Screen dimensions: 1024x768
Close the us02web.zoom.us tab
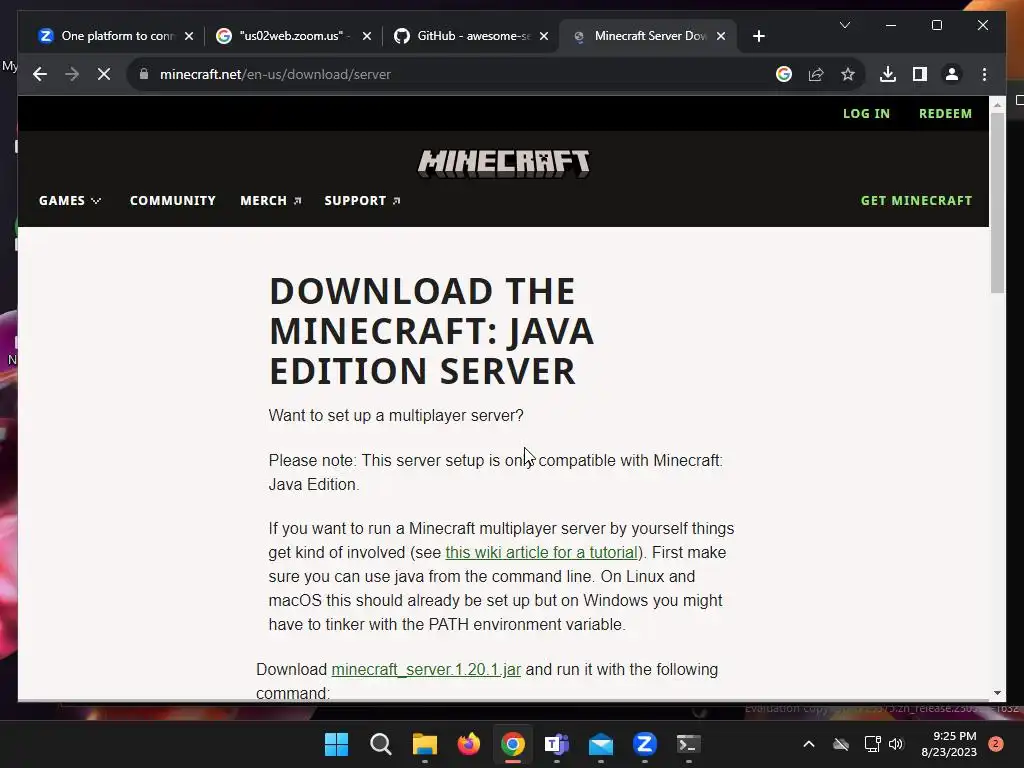[366, 36]
